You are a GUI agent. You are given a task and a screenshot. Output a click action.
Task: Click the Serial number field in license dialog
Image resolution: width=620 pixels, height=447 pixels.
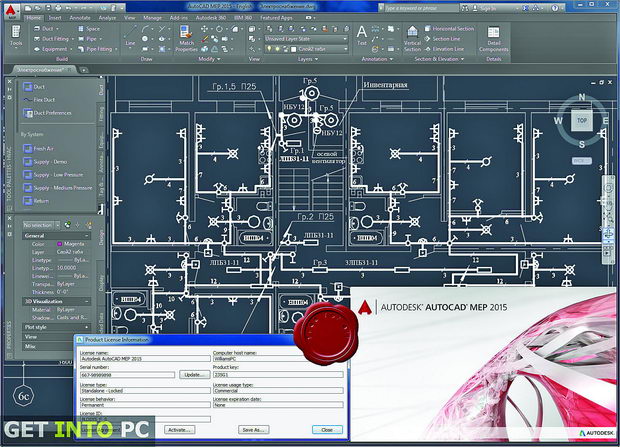tap(127, 375)
